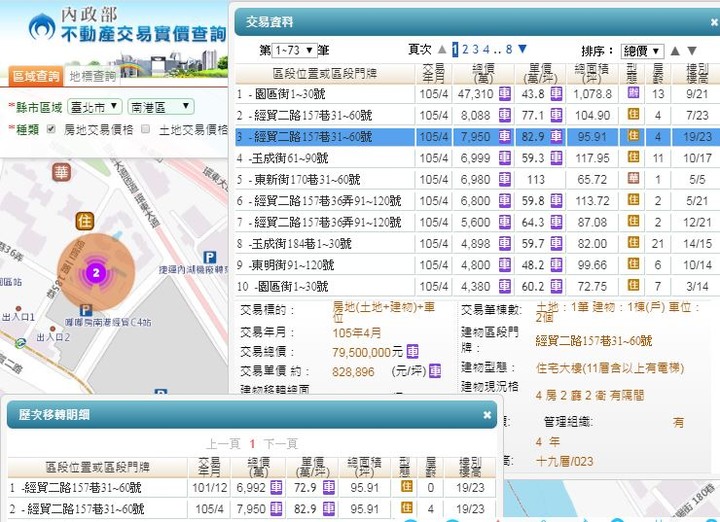Go to next pages with blue down triangle
The image size is (720, 522).
[523, 49]
